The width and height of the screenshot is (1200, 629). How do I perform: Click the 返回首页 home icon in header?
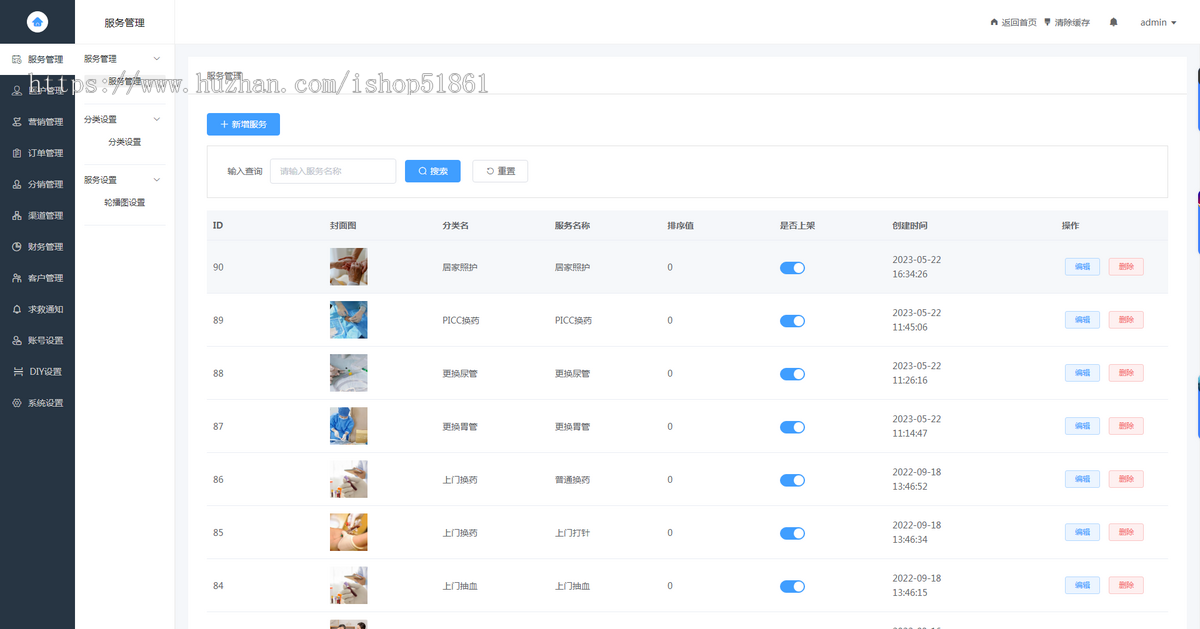[994, 22]
